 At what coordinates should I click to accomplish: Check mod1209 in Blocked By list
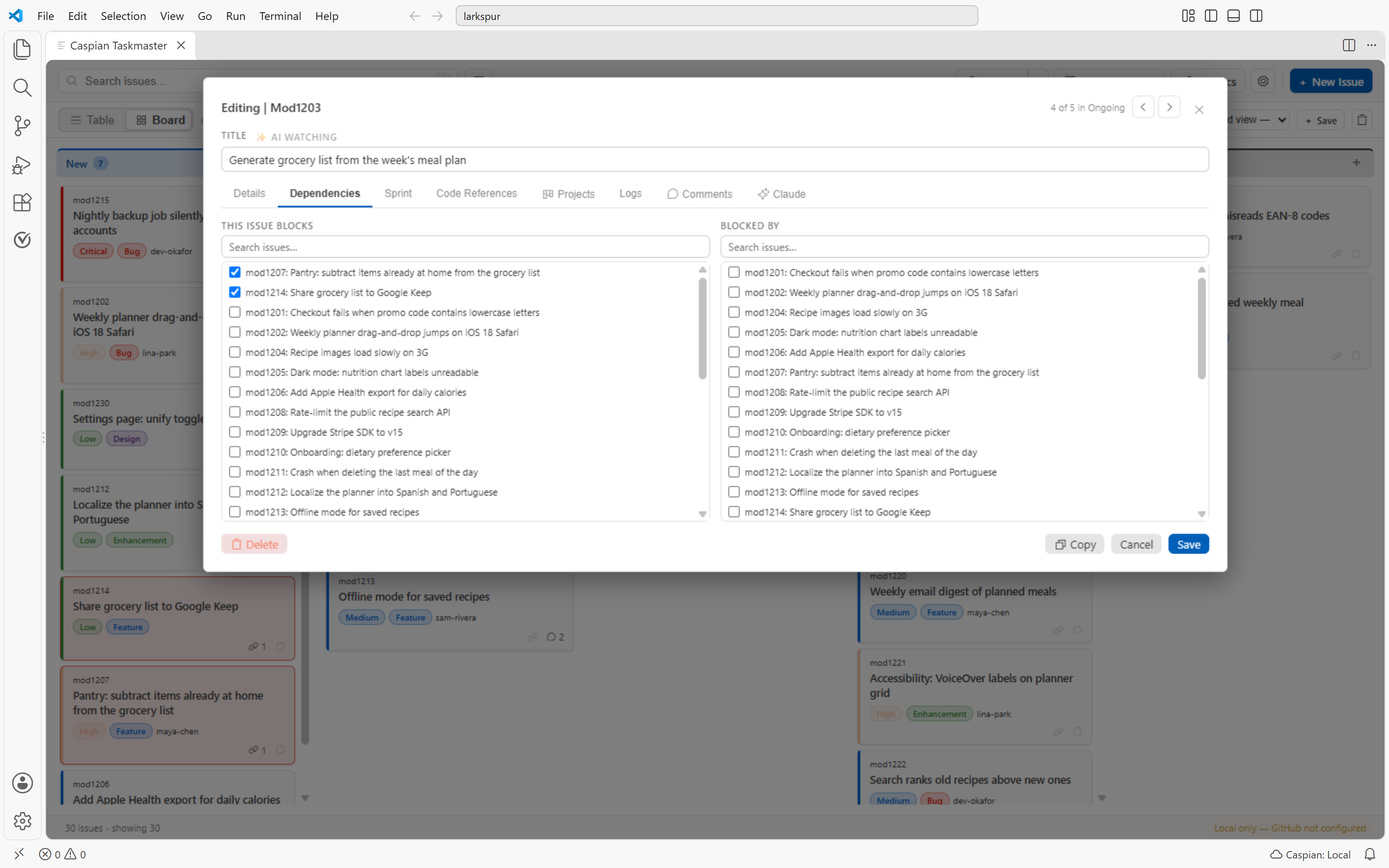[734, 412]
